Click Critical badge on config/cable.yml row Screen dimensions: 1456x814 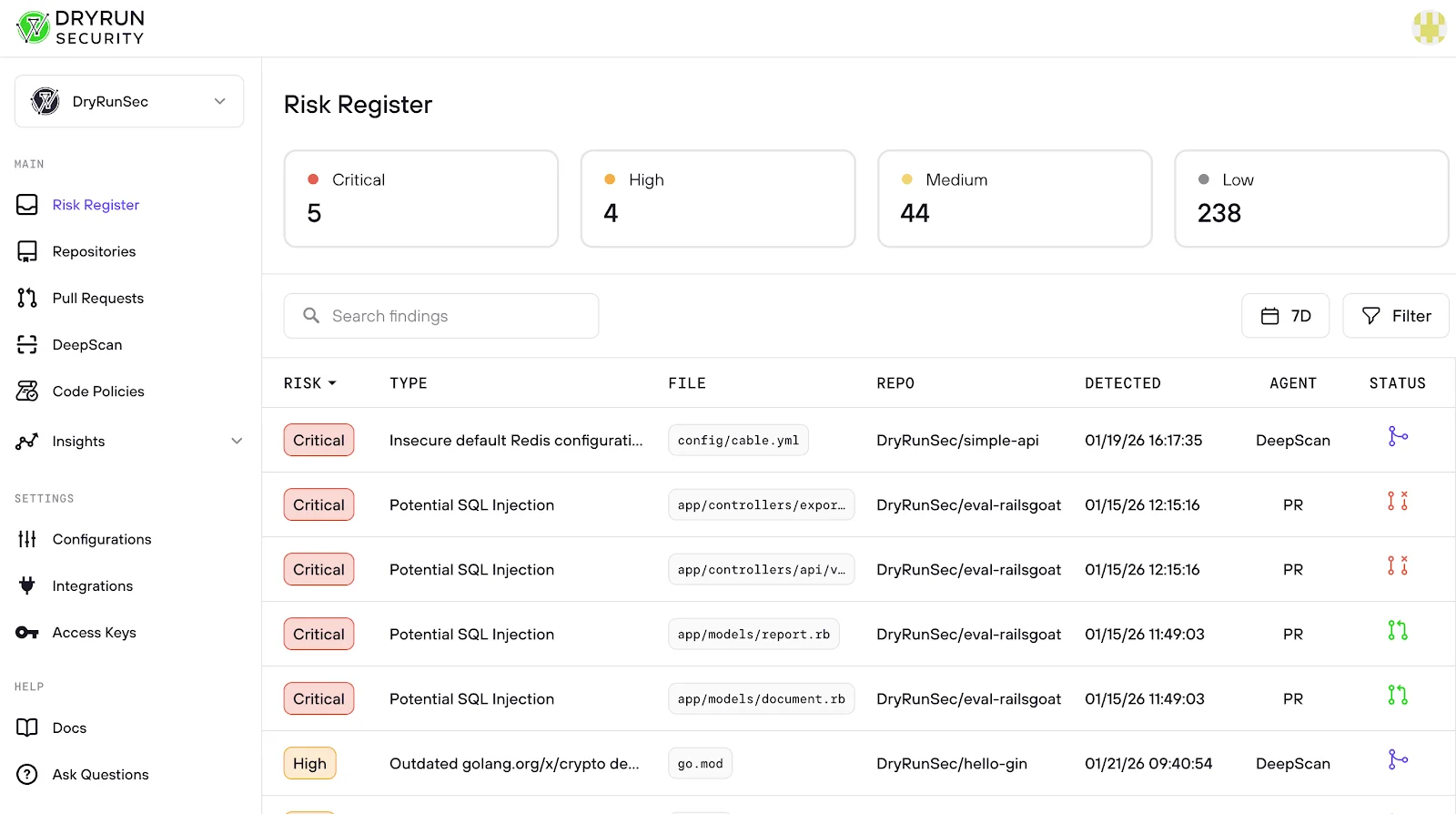318,440
